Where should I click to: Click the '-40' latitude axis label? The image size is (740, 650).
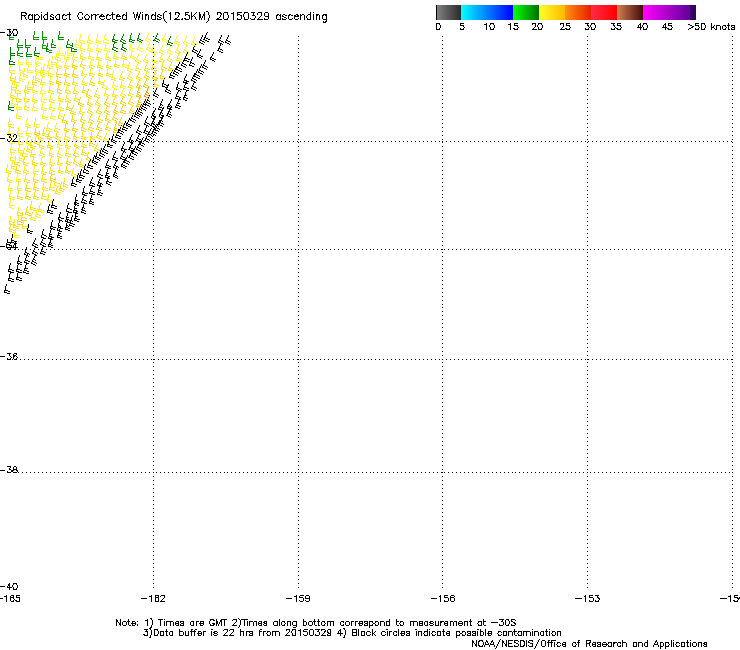click(x=9, y=586)
